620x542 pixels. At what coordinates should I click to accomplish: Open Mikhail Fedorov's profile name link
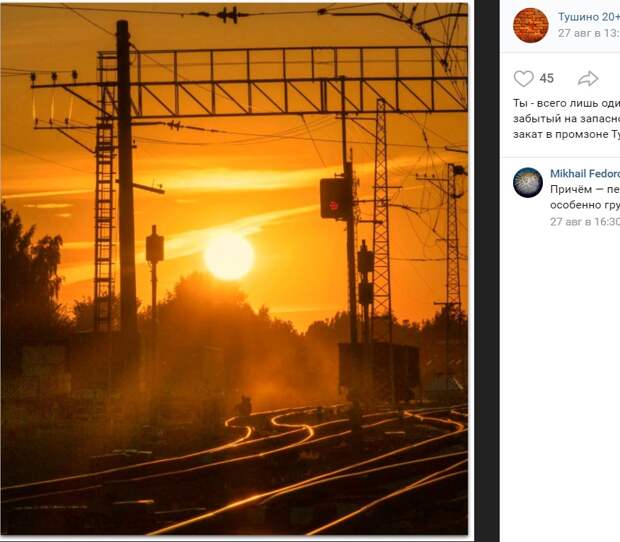point(585,173)
